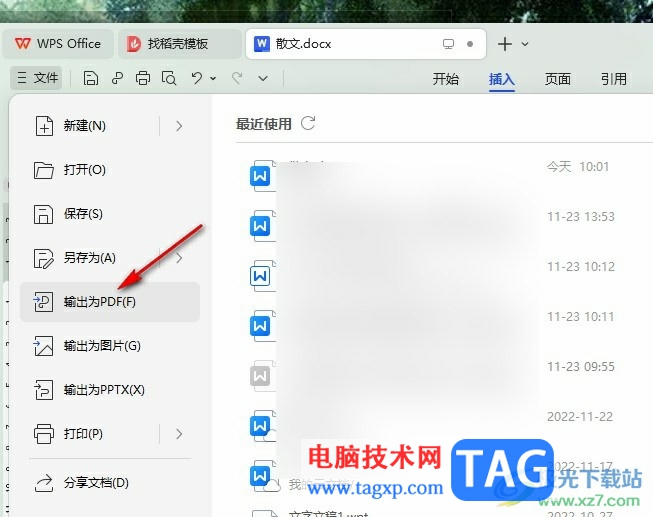Click the print icon in quick toolbar
Image resolution: width=653 pixels, height=517 pixels.
point(143,78)
